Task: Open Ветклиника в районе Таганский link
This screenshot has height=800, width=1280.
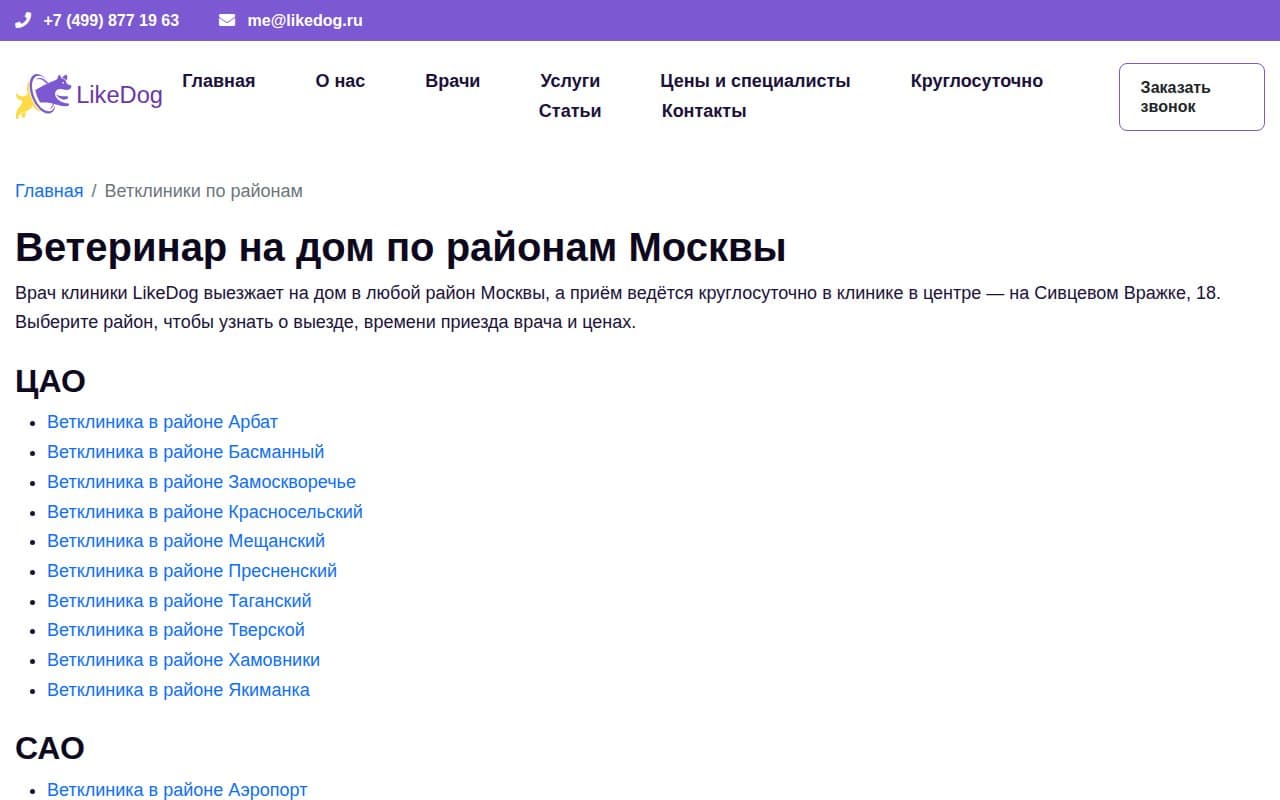Action: 180,601
